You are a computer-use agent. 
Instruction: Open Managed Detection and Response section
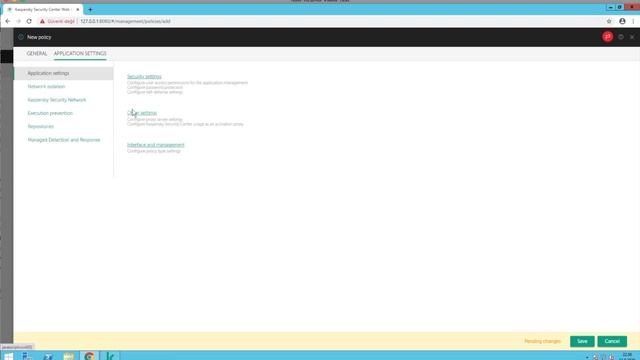(64, 140)
